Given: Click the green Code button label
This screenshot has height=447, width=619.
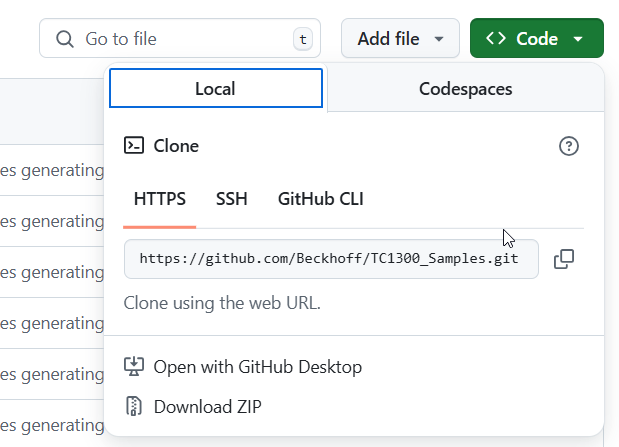Looking at the screenshot, I should point(536,39).
